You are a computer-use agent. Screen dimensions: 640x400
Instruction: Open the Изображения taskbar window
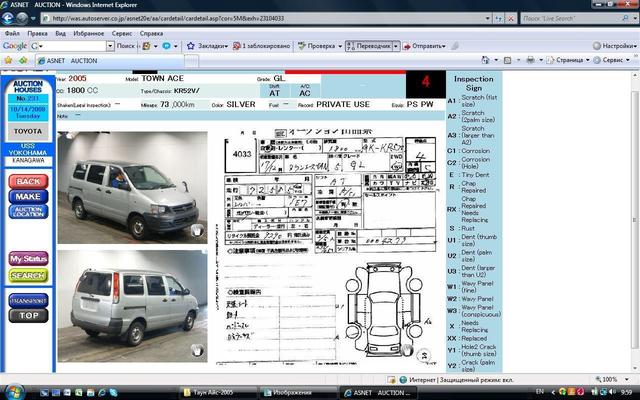tap(298, 393)
